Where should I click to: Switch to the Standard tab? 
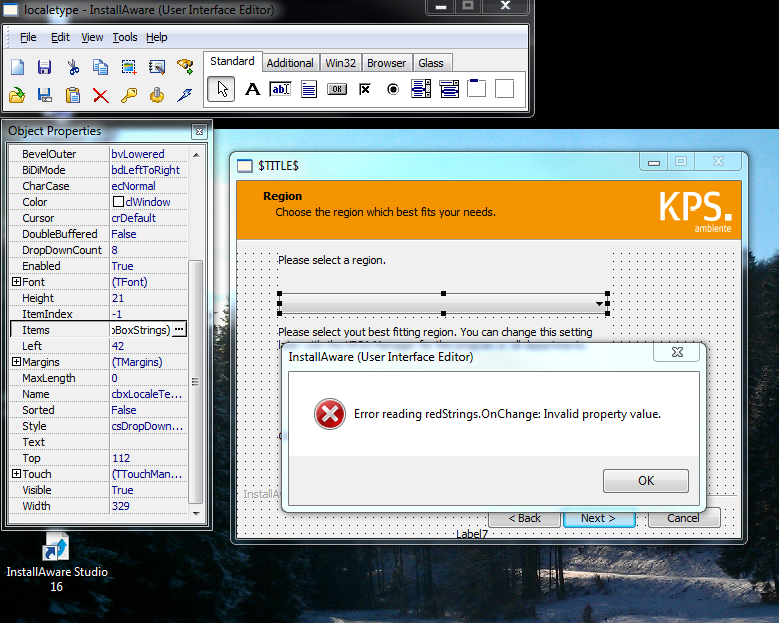point(232,61)
